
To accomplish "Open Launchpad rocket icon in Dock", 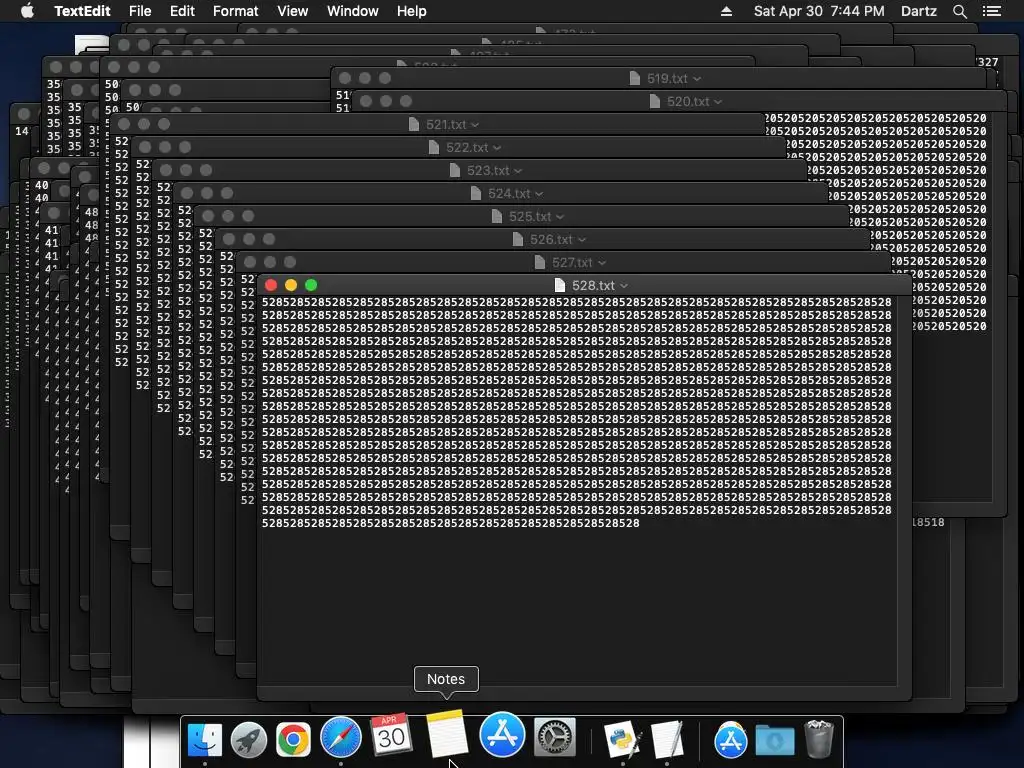I will pos(249,739).
